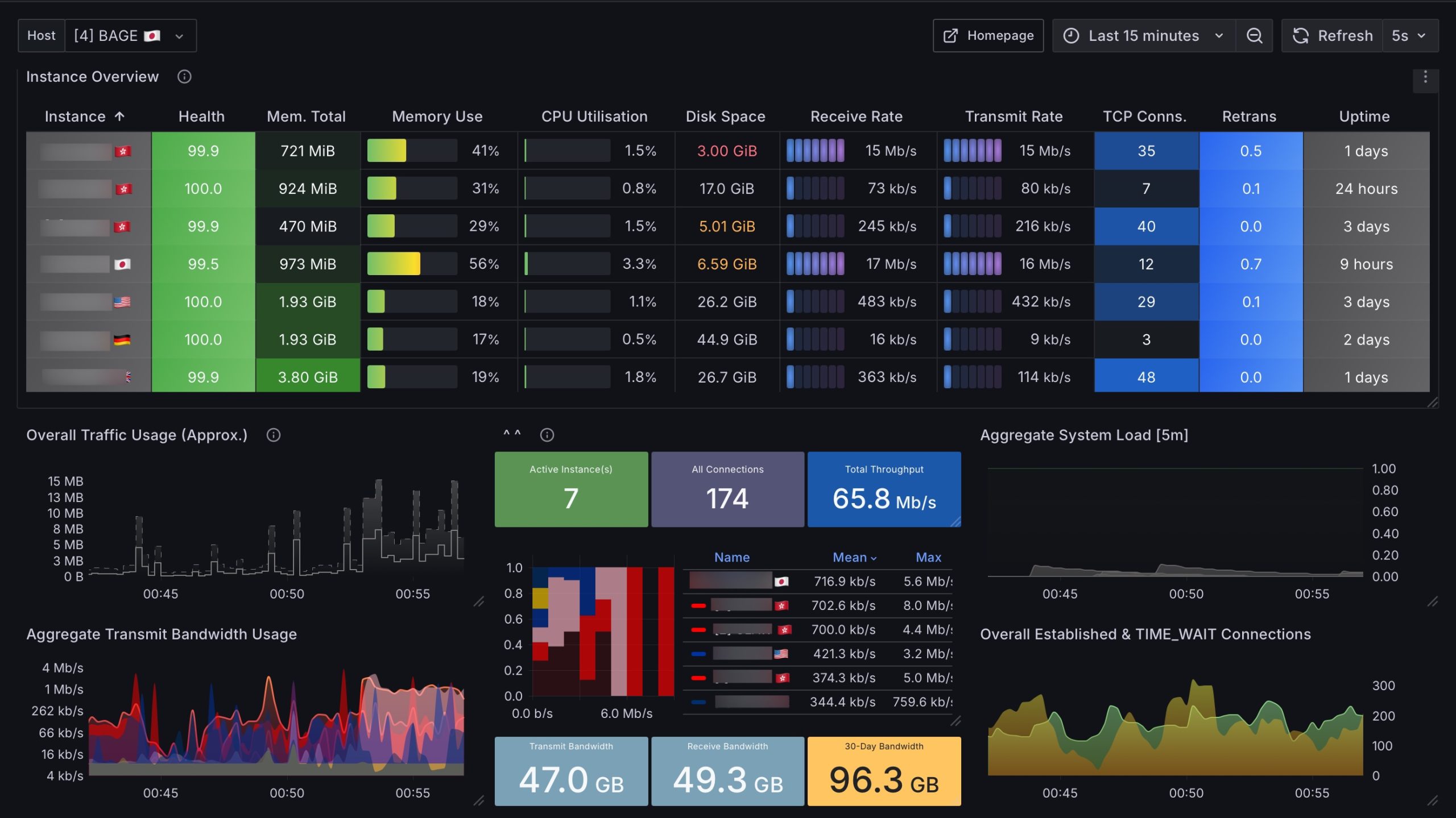1456x818 pixels.
Task: Click Overall Established & TIME_WAIT Connections title
Action: 1145,634
